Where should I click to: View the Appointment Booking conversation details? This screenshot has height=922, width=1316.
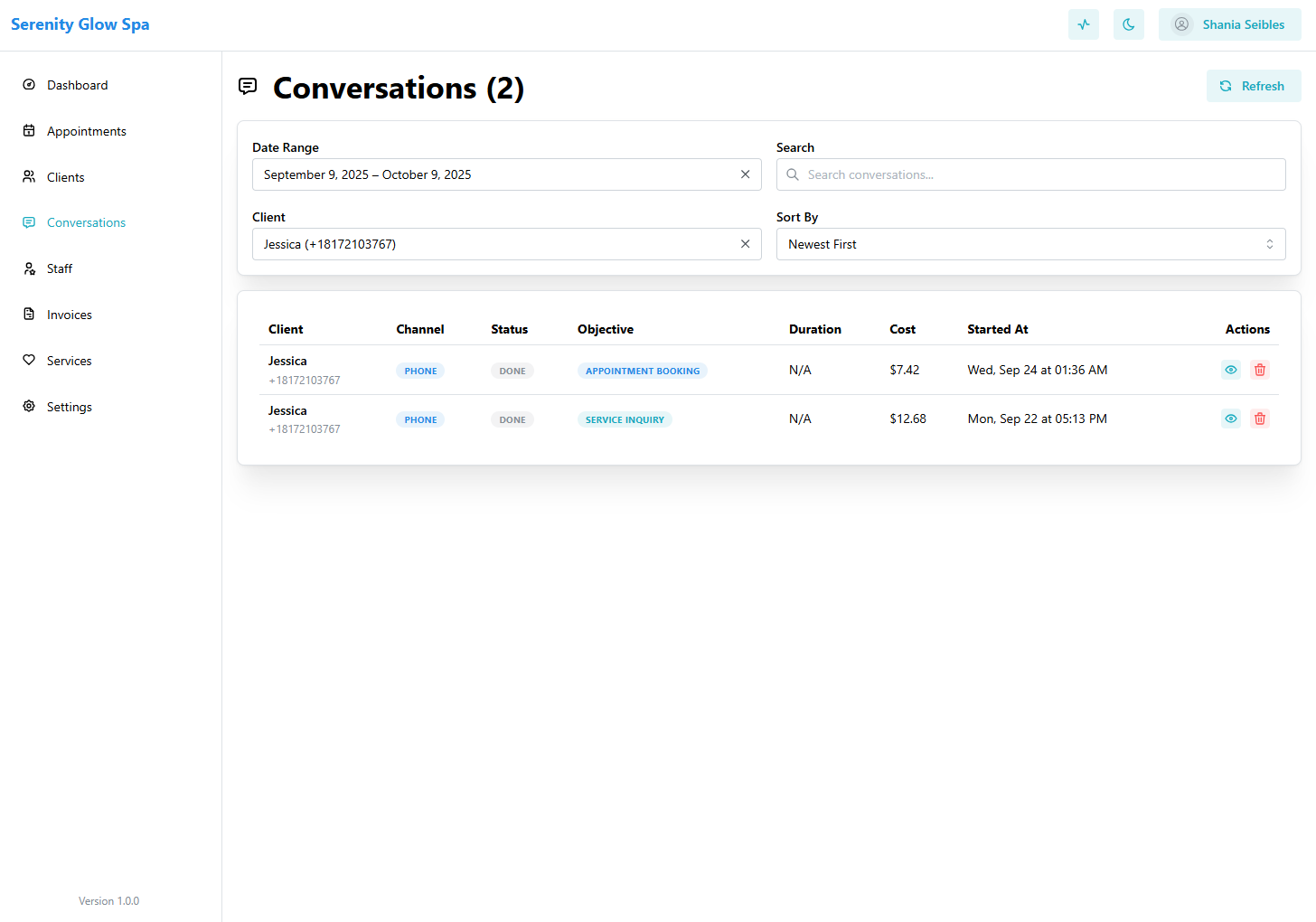(1230, 370)
